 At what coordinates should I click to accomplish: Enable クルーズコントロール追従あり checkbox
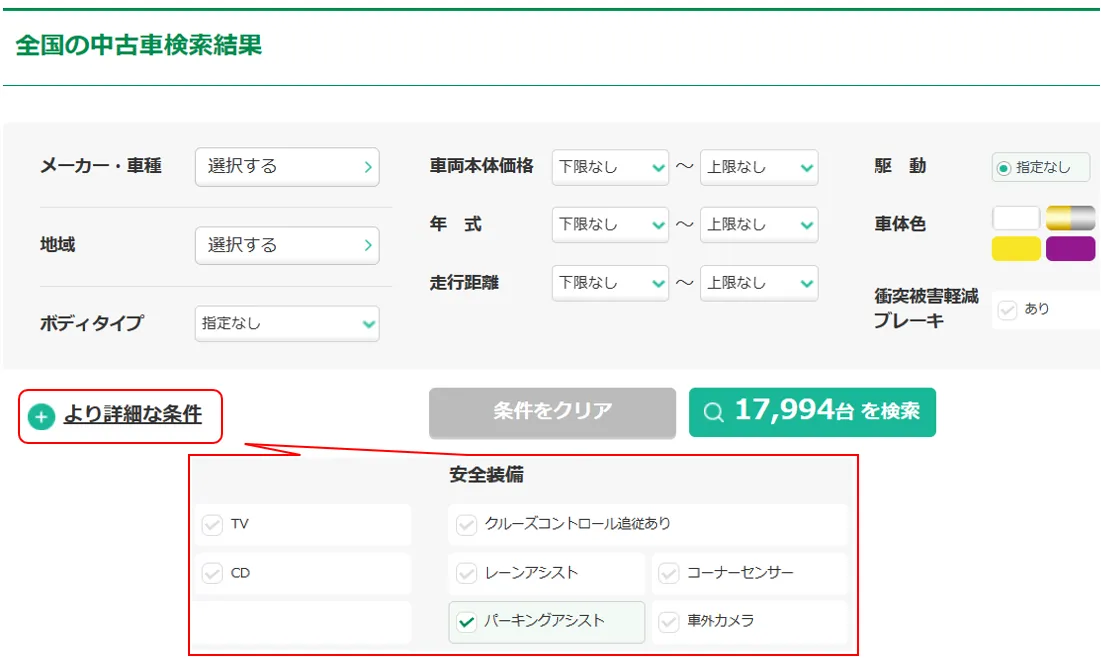tap(466, 524)
